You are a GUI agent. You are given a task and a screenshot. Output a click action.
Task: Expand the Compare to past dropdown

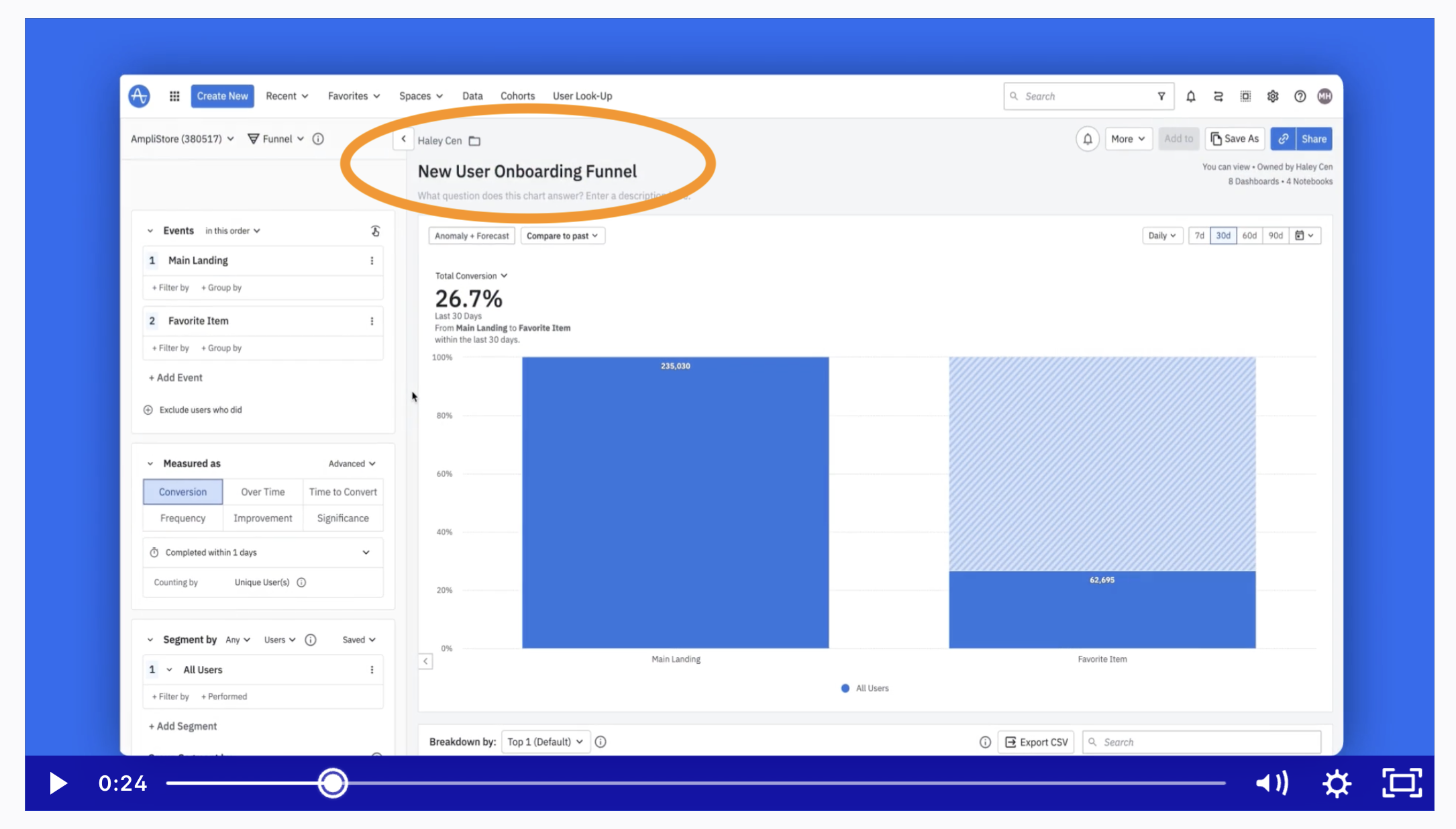(562, 236)
